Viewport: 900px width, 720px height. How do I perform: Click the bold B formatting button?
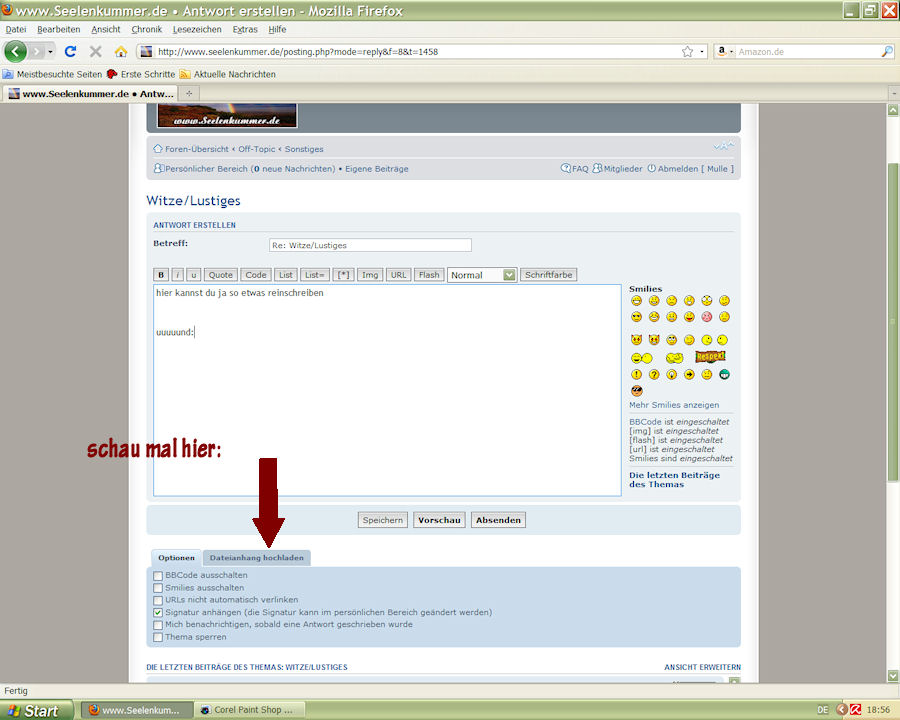coord(160,275)
